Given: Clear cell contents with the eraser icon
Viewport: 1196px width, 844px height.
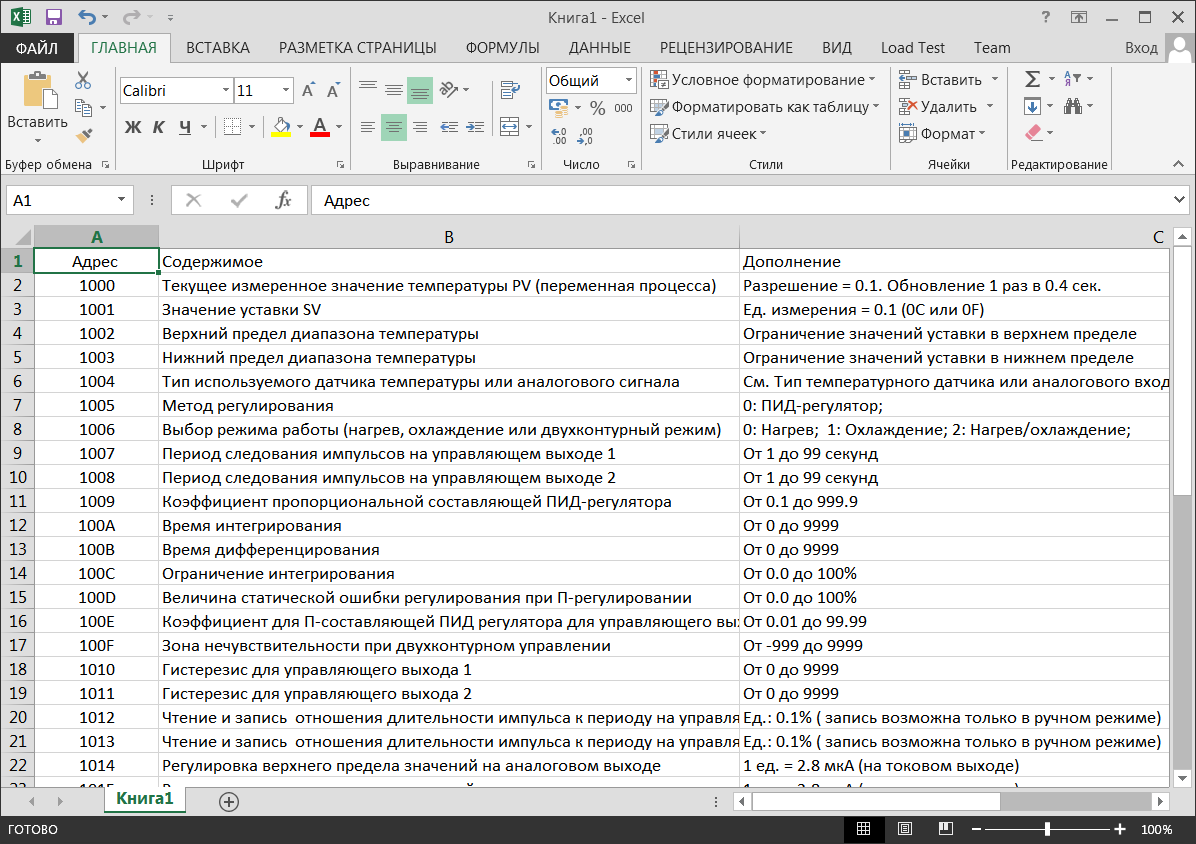Looking at the screenshot, I should click(x=1034, y=133).
